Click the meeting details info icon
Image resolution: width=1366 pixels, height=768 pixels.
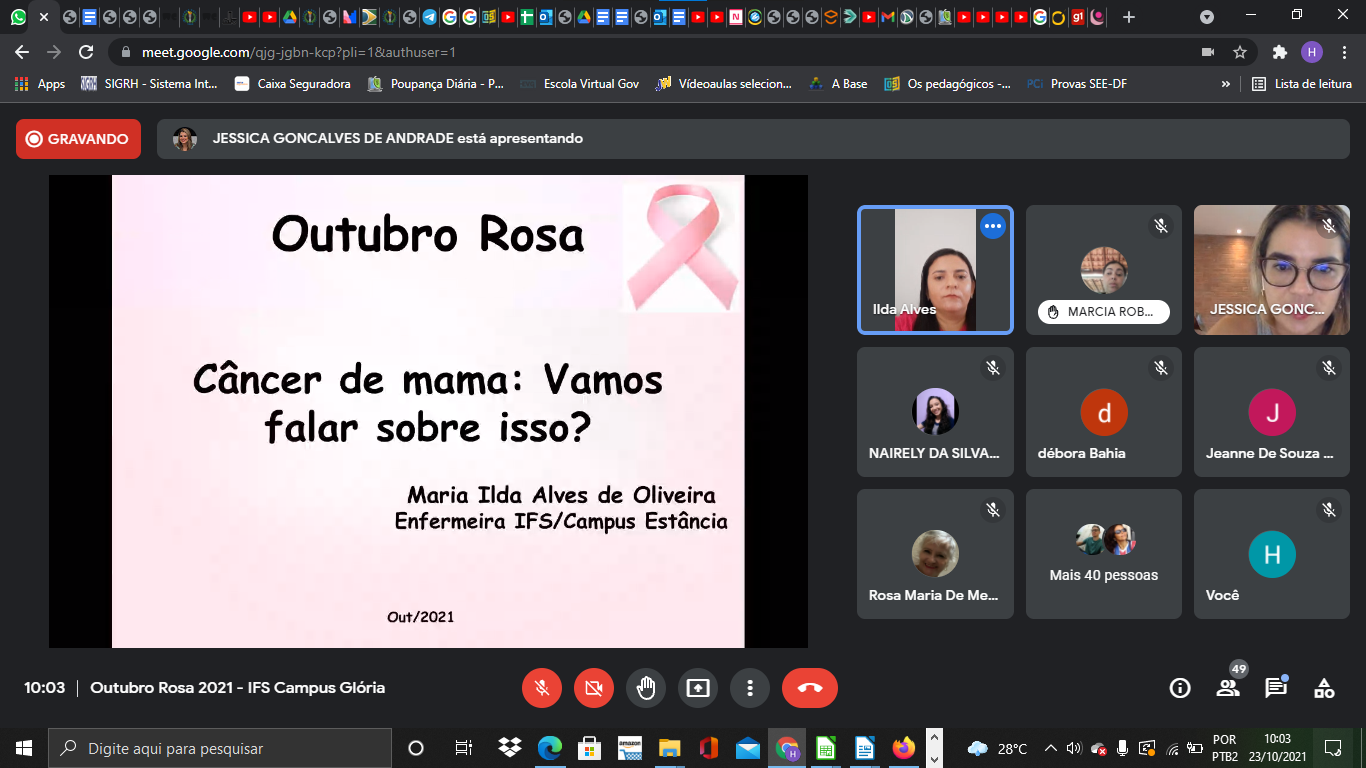point(1180,688)
